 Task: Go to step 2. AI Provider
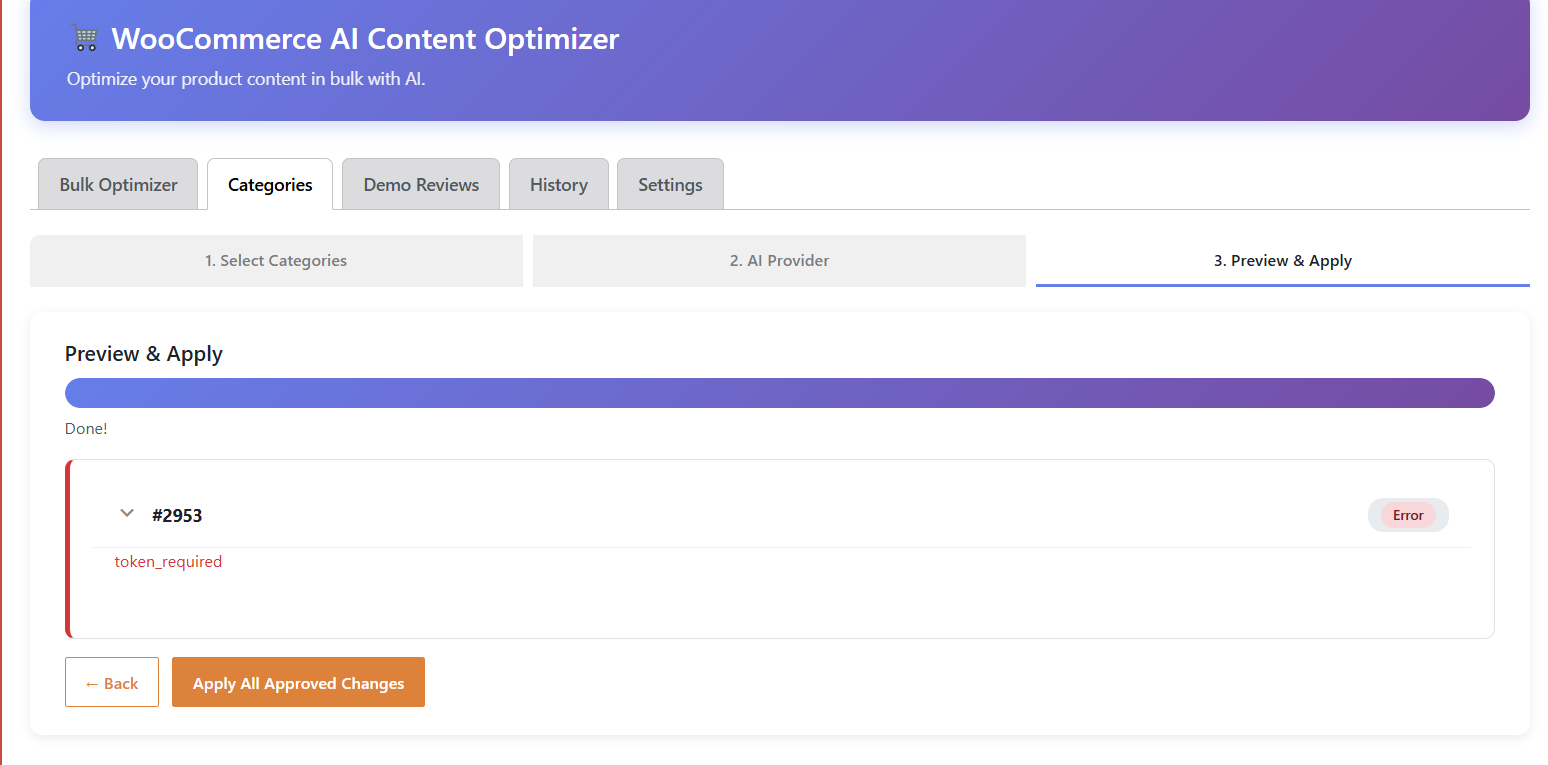pos(779,261)
